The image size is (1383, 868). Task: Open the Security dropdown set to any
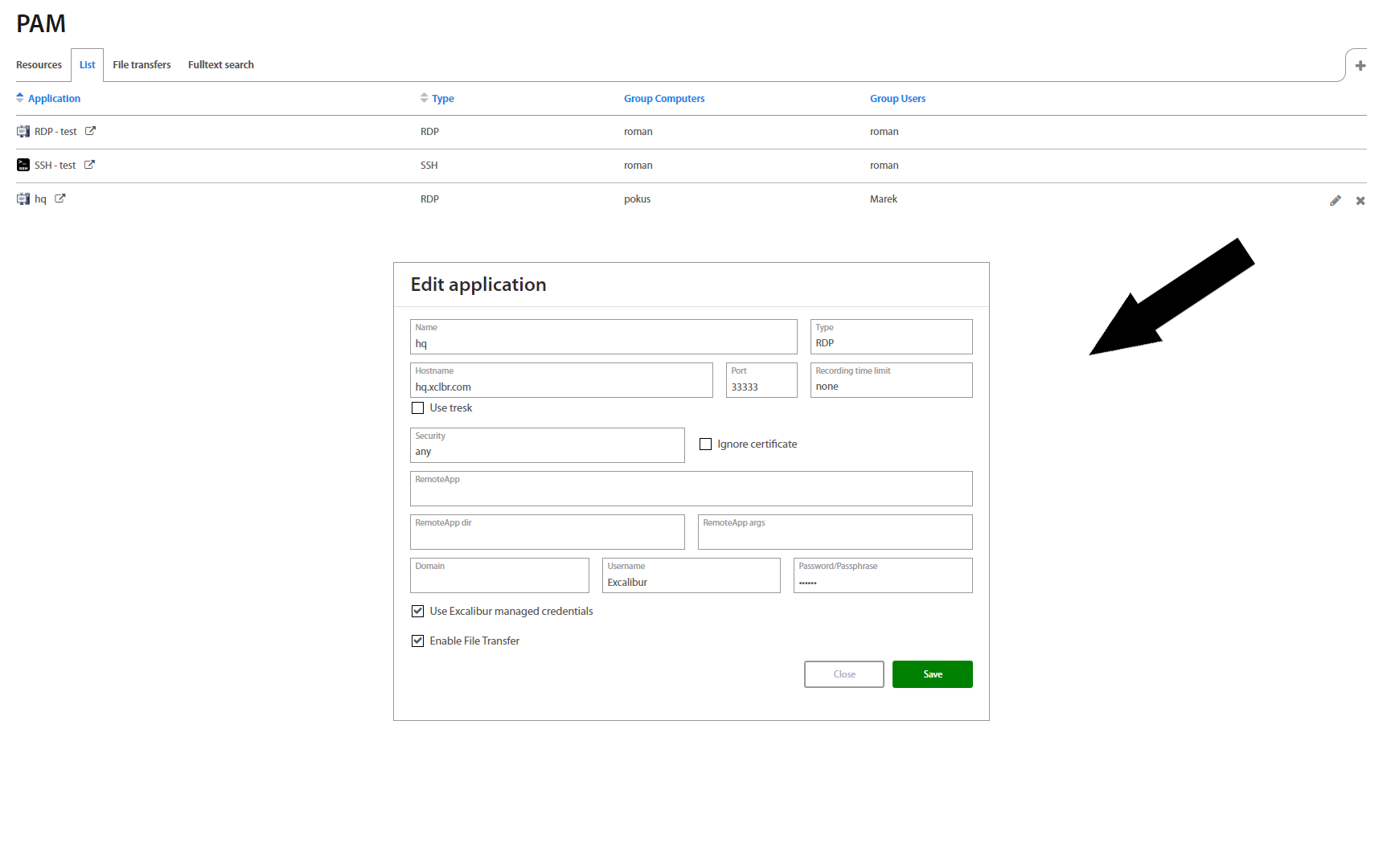(547, 446)
